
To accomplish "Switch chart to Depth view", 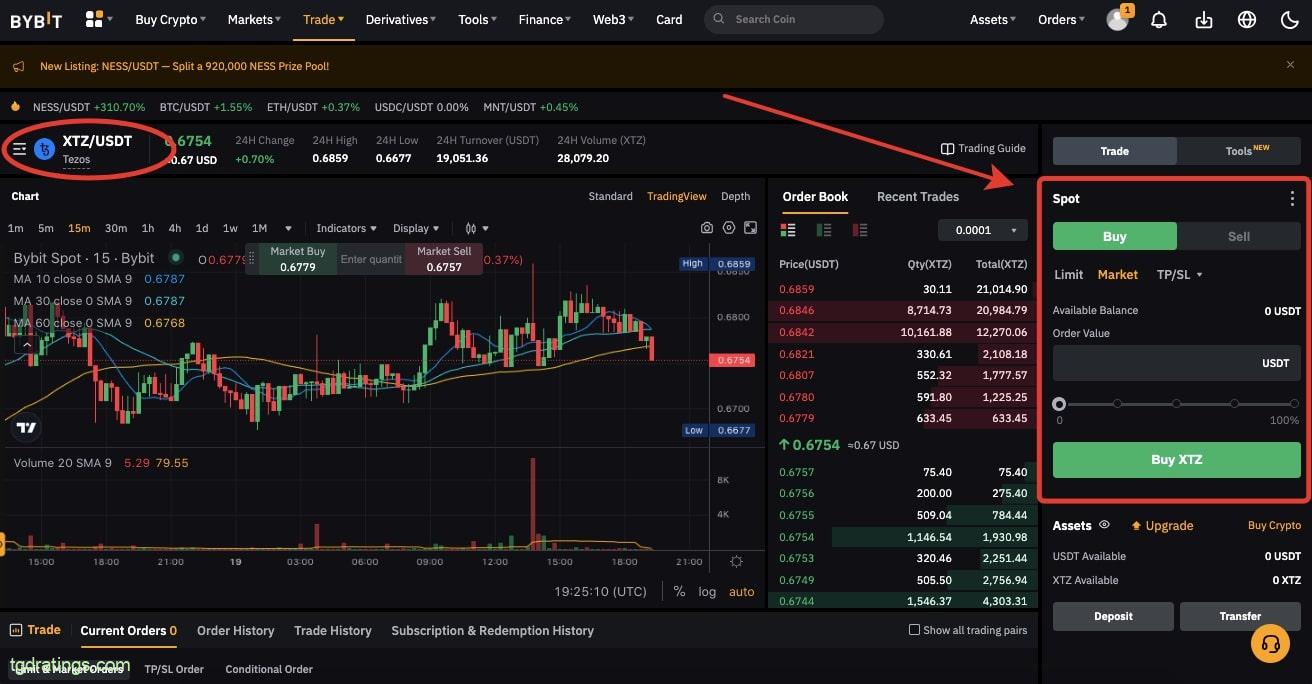I will pyautogui.click(x=735, y=196).
